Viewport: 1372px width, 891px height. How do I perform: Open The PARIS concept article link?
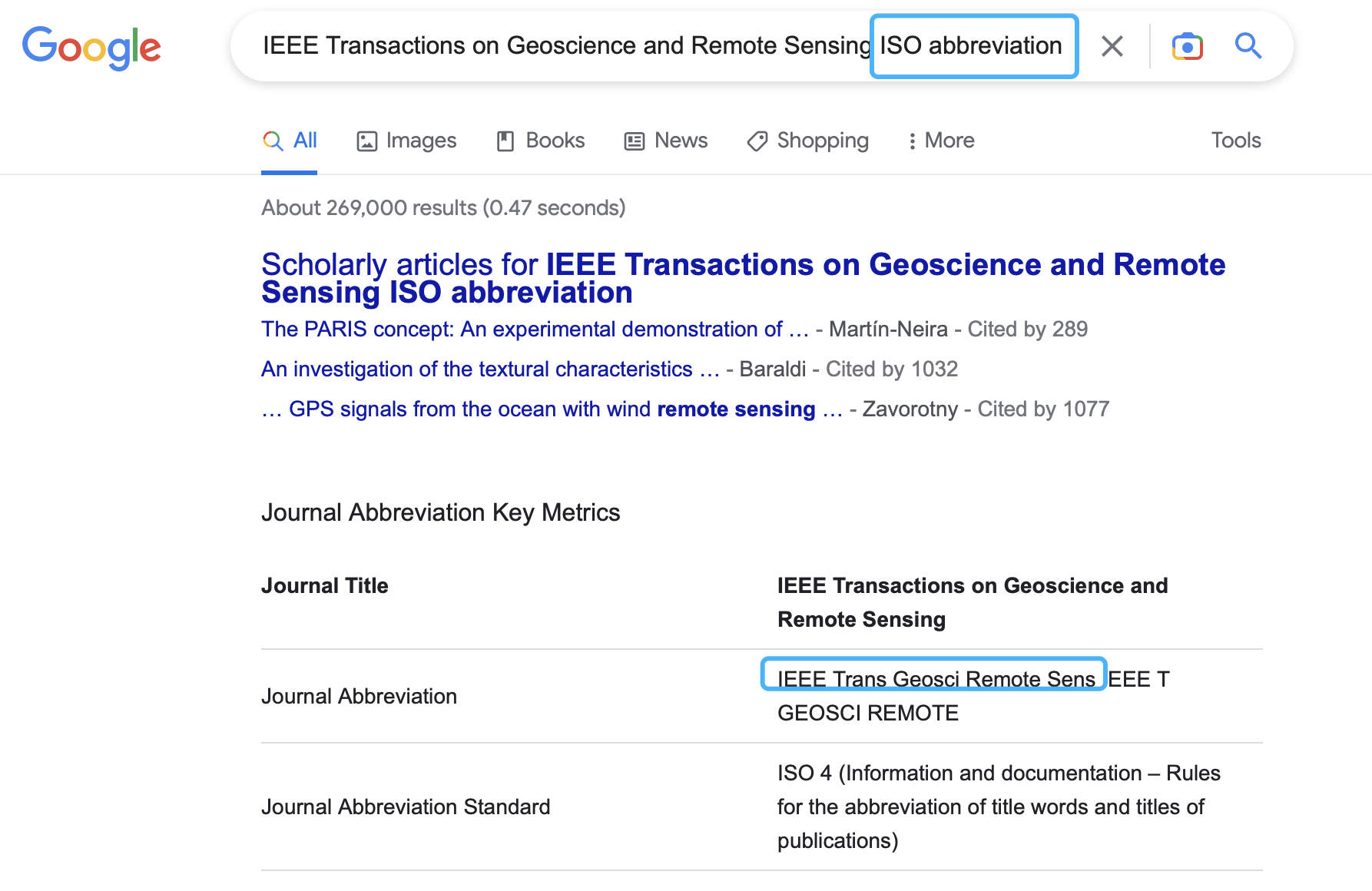tap(535, 329)
